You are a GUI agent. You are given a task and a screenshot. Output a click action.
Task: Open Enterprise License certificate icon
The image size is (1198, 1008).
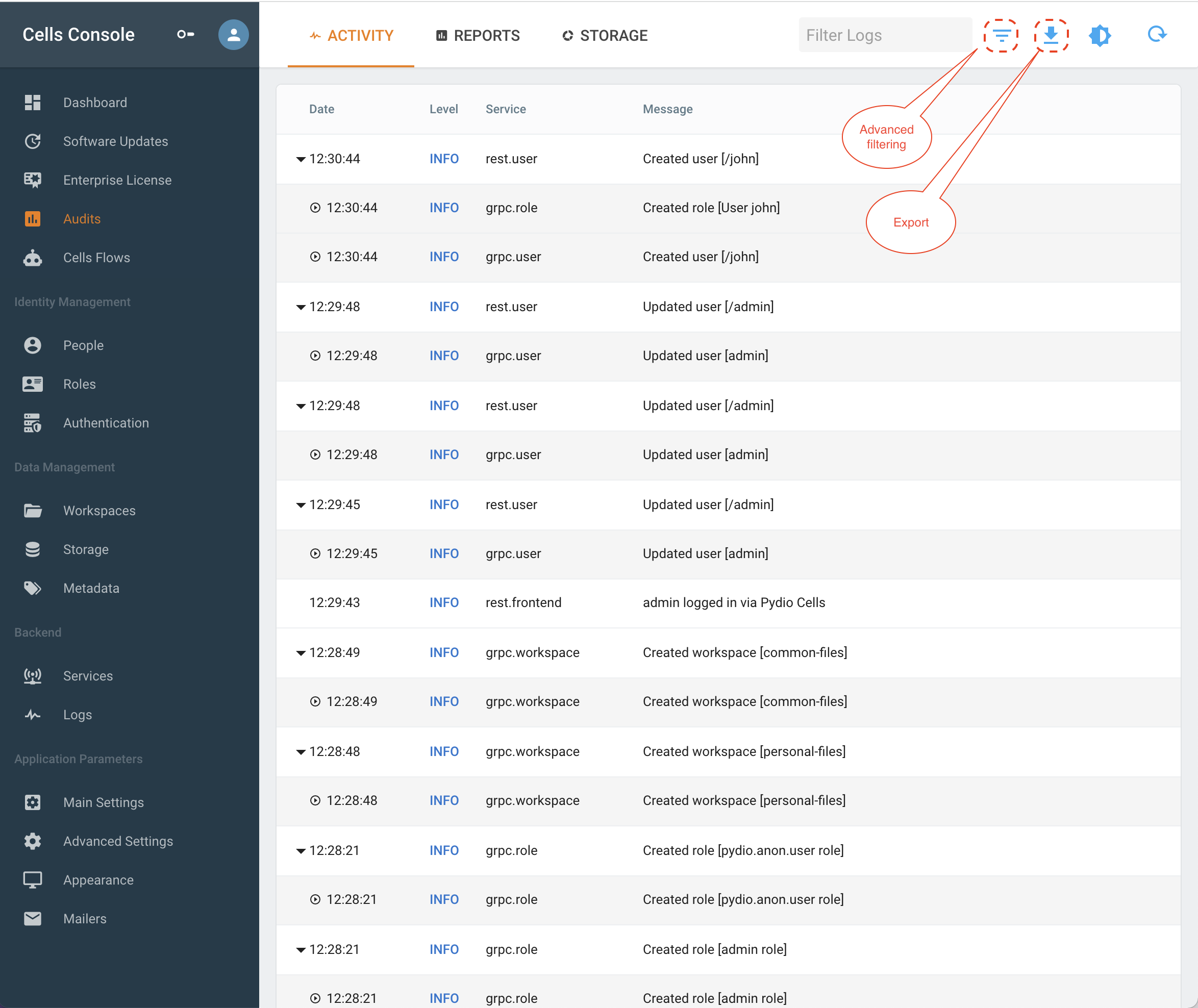click(x=33, y=180)
